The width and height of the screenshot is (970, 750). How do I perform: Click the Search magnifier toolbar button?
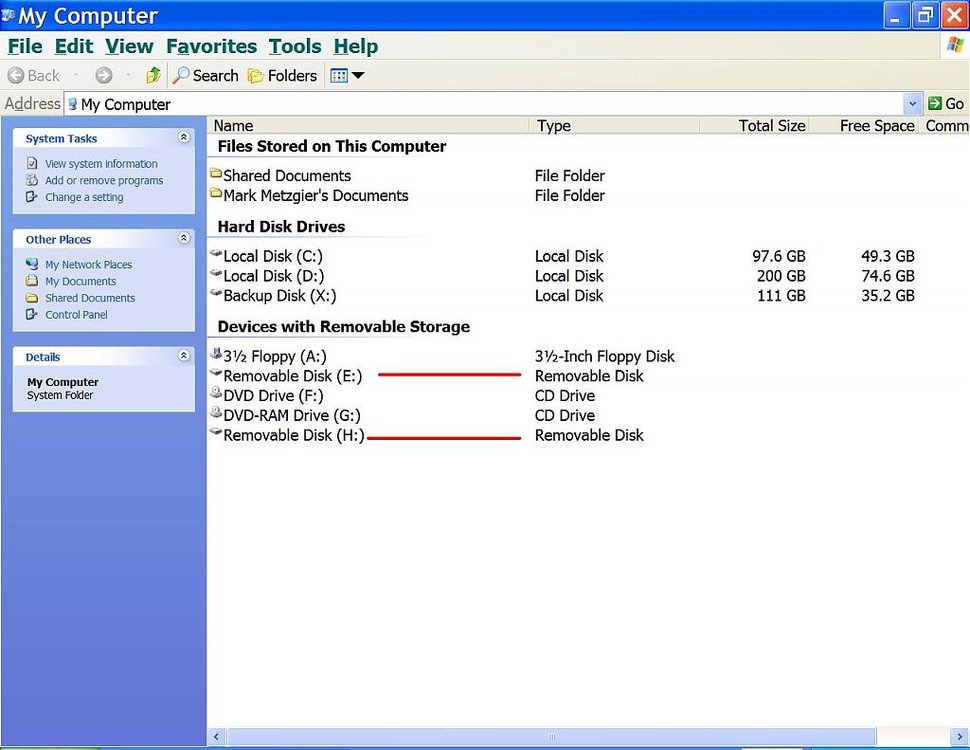tap(205, 75)
